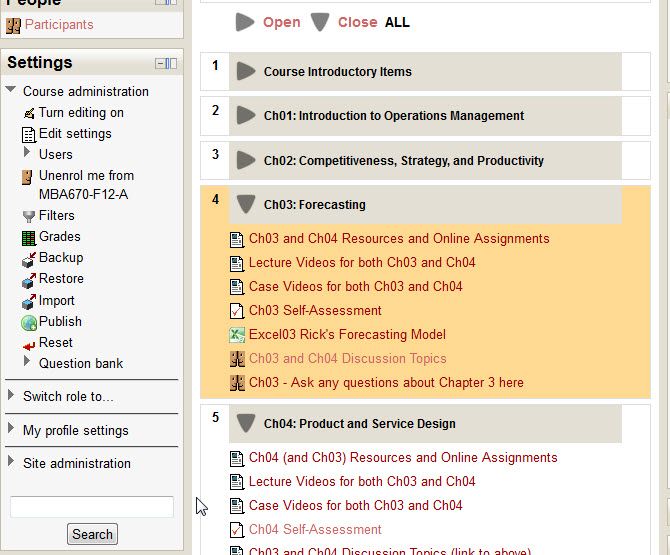670x555 pixels.
Task: Click the settings search text field
Action: coord(92,507)
